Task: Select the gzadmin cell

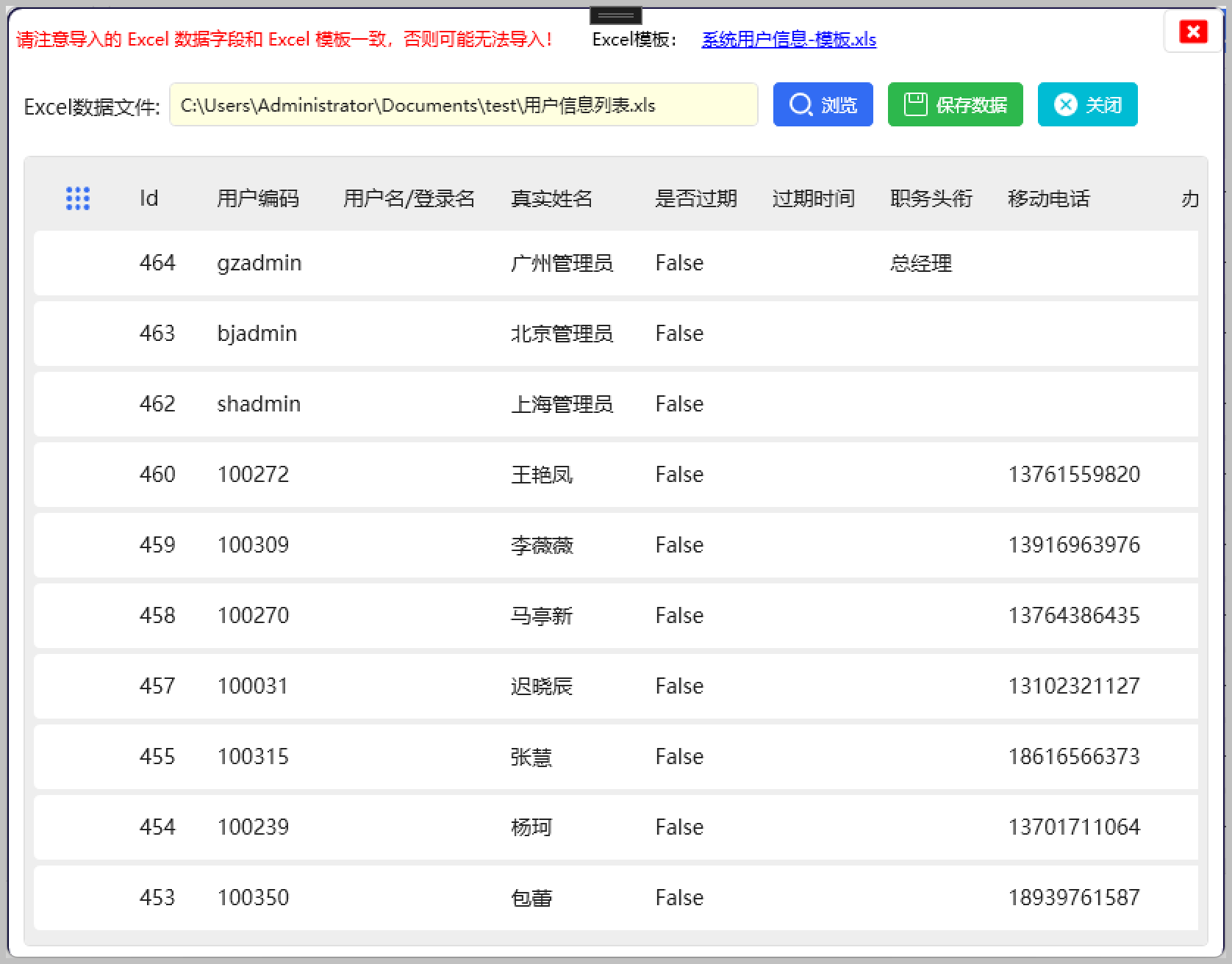Action: [259, 263]
